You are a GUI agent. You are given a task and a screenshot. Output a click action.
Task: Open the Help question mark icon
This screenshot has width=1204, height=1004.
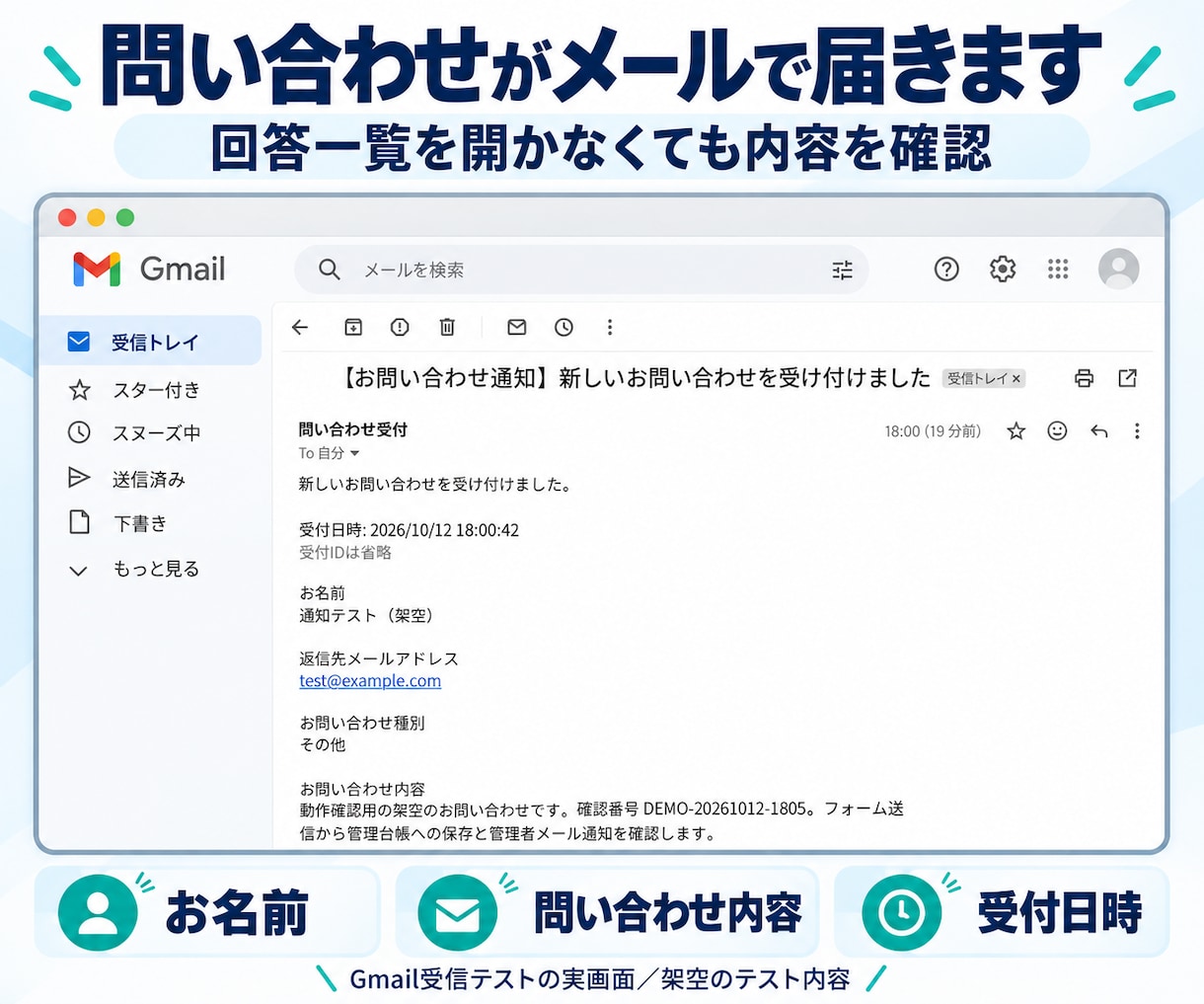(x=946, y=269)
